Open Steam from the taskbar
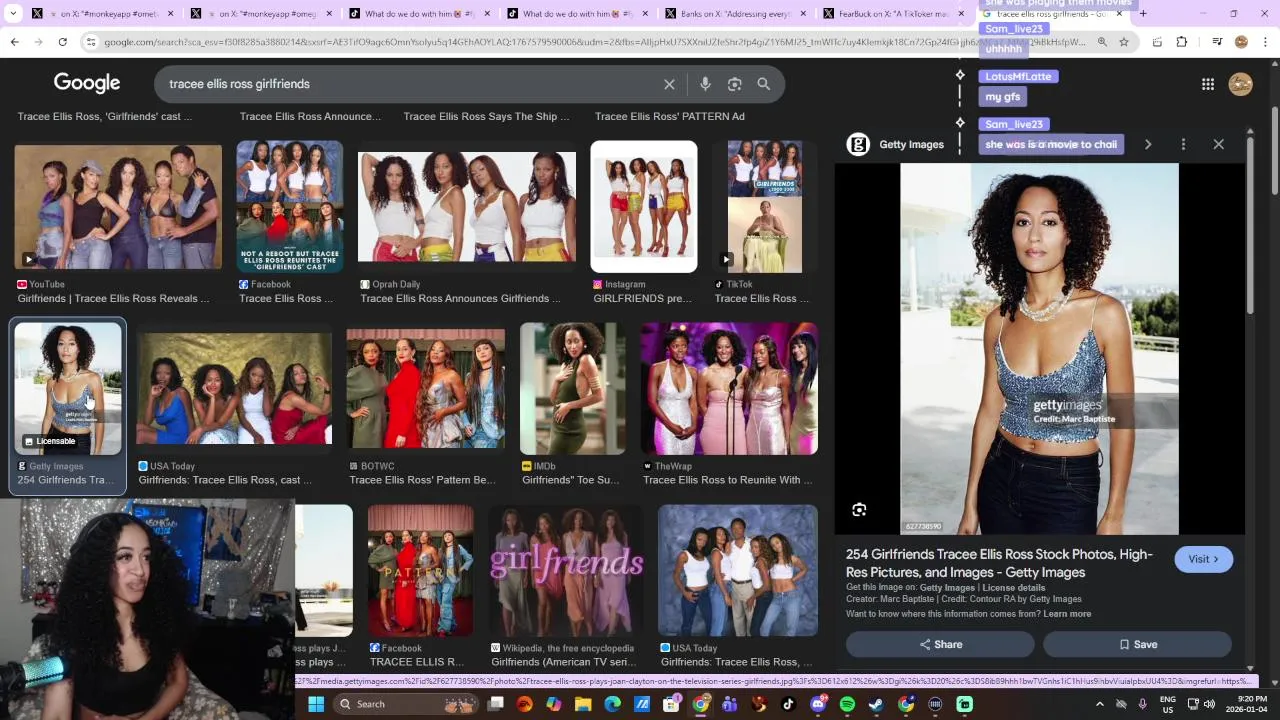Screen dimensions: 1280x720 tap(876, 704)
